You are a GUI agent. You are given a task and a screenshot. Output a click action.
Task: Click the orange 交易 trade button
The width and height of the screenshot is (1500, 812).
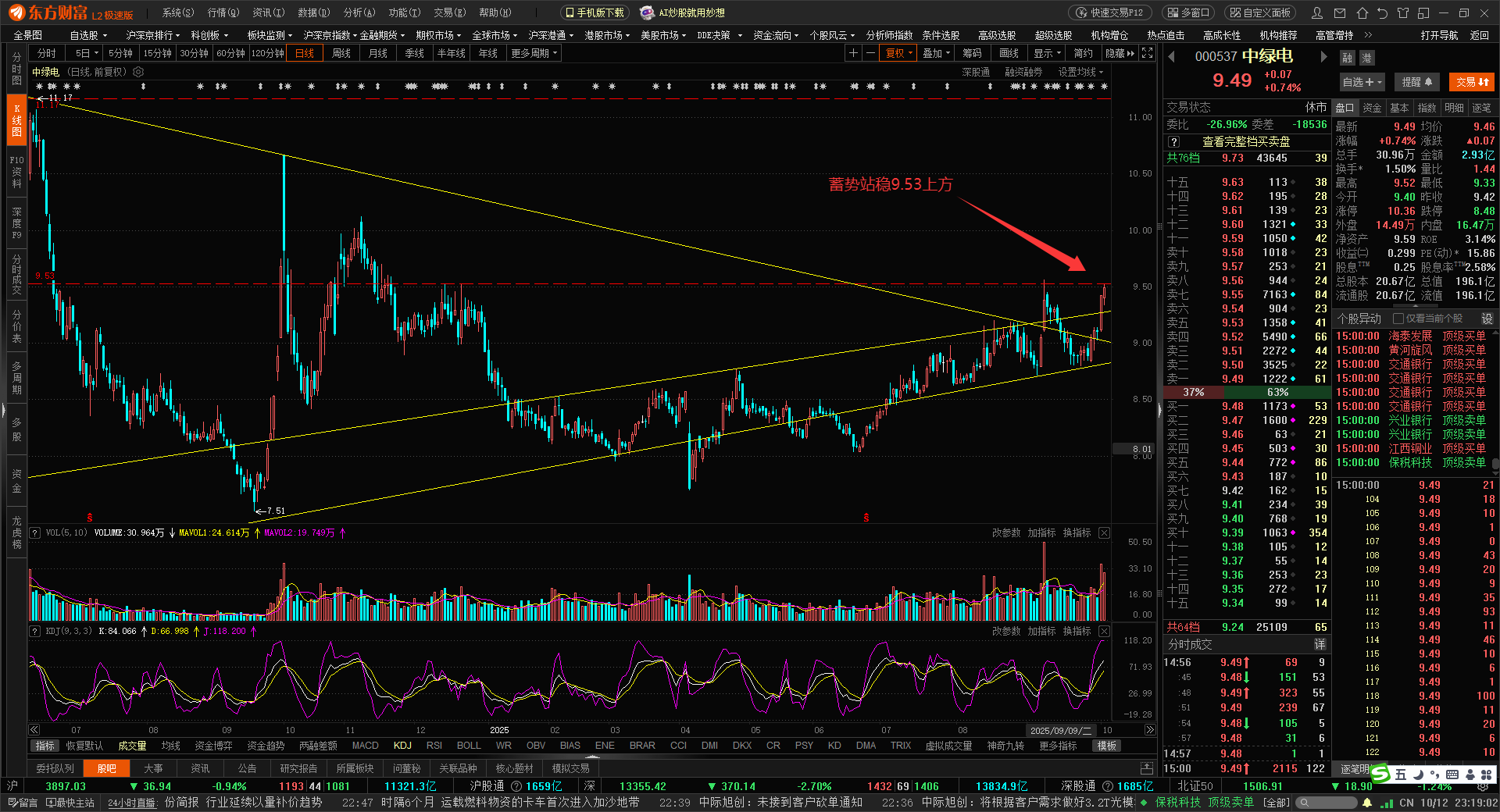point(1472,82)
